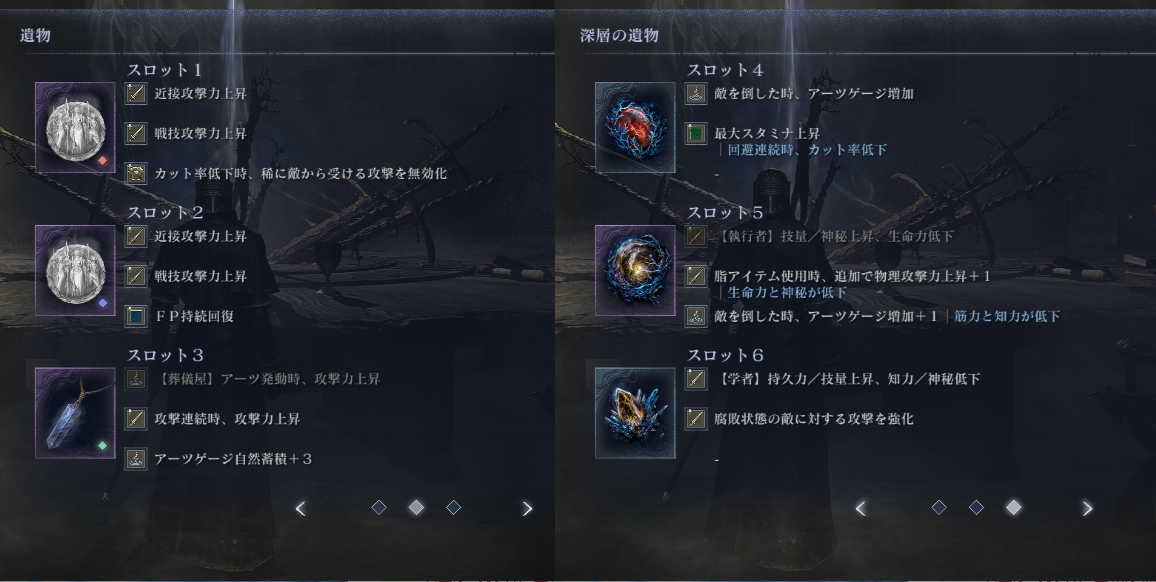The width and height of the screenshot is (1156, 582).
Task: Go to next page in 深層の遺物 panel
Action: [x=1087, y=508]
